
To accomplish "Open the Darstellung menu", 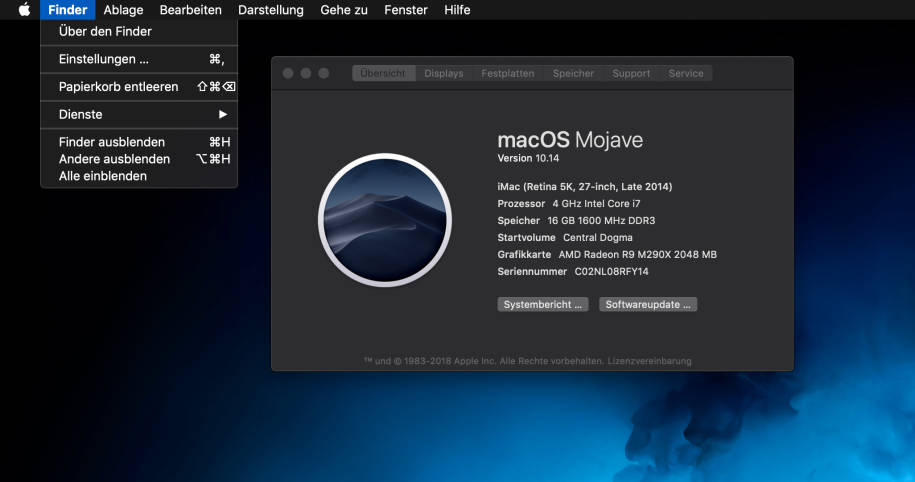I will tap(271, 10).
